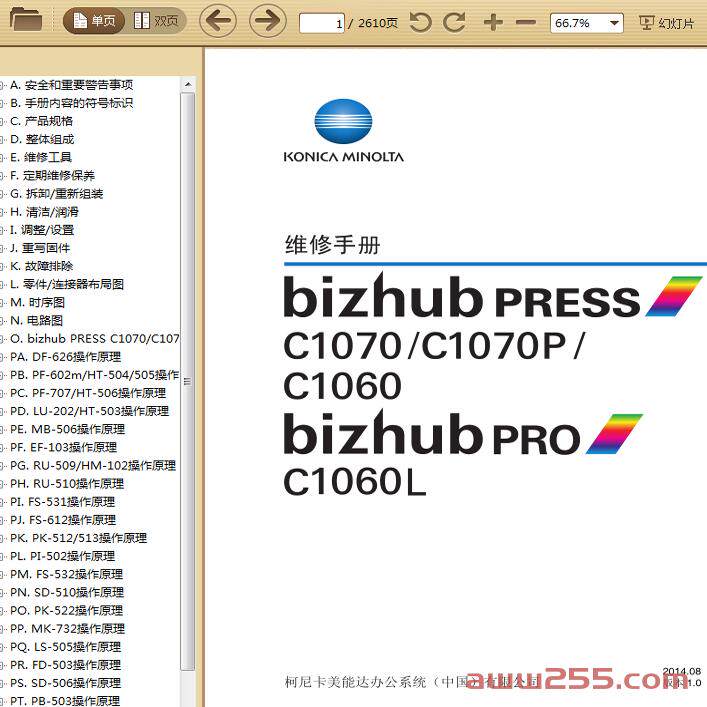The width and height of the screenshot is (707, 707).
Task: Zoom in with the plus icon
Action: click(x=493, y=22)
